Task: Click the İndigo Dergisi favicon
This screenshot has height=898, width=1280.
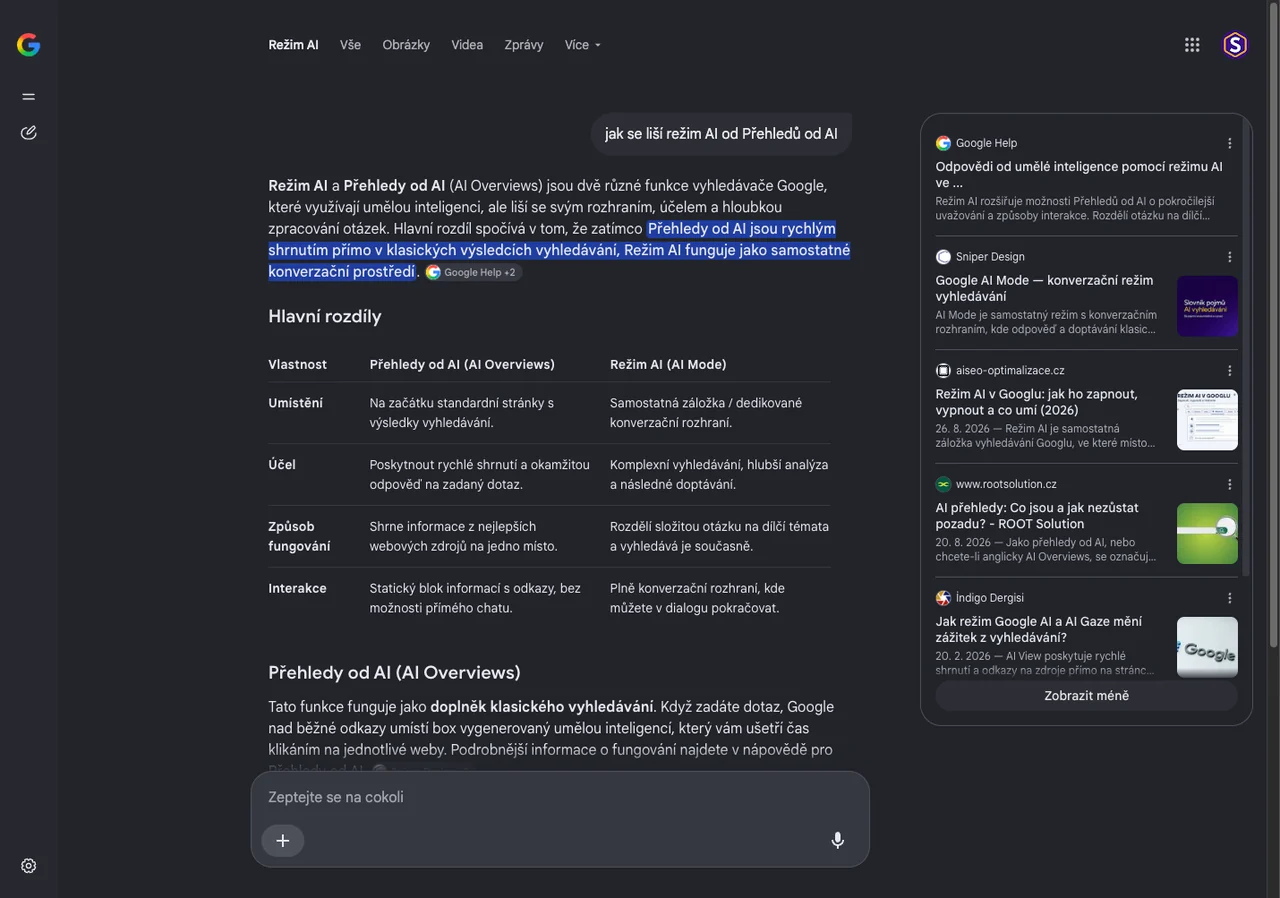Action: coord(943,598)
